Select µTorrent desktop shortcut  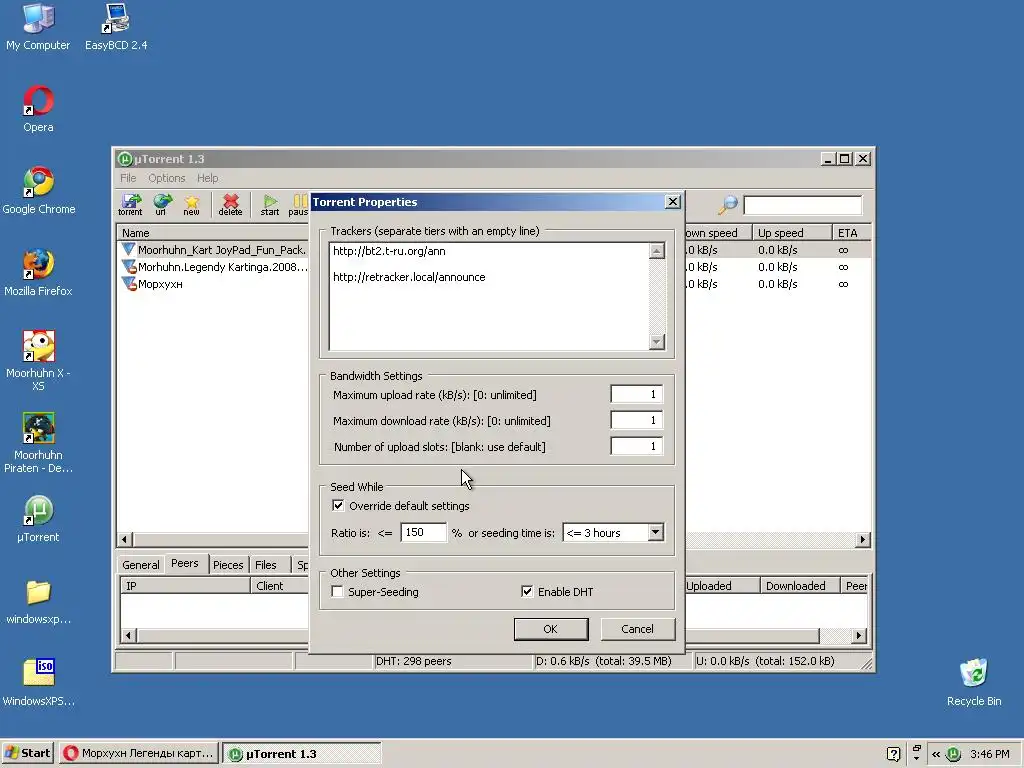click(38, 519)
